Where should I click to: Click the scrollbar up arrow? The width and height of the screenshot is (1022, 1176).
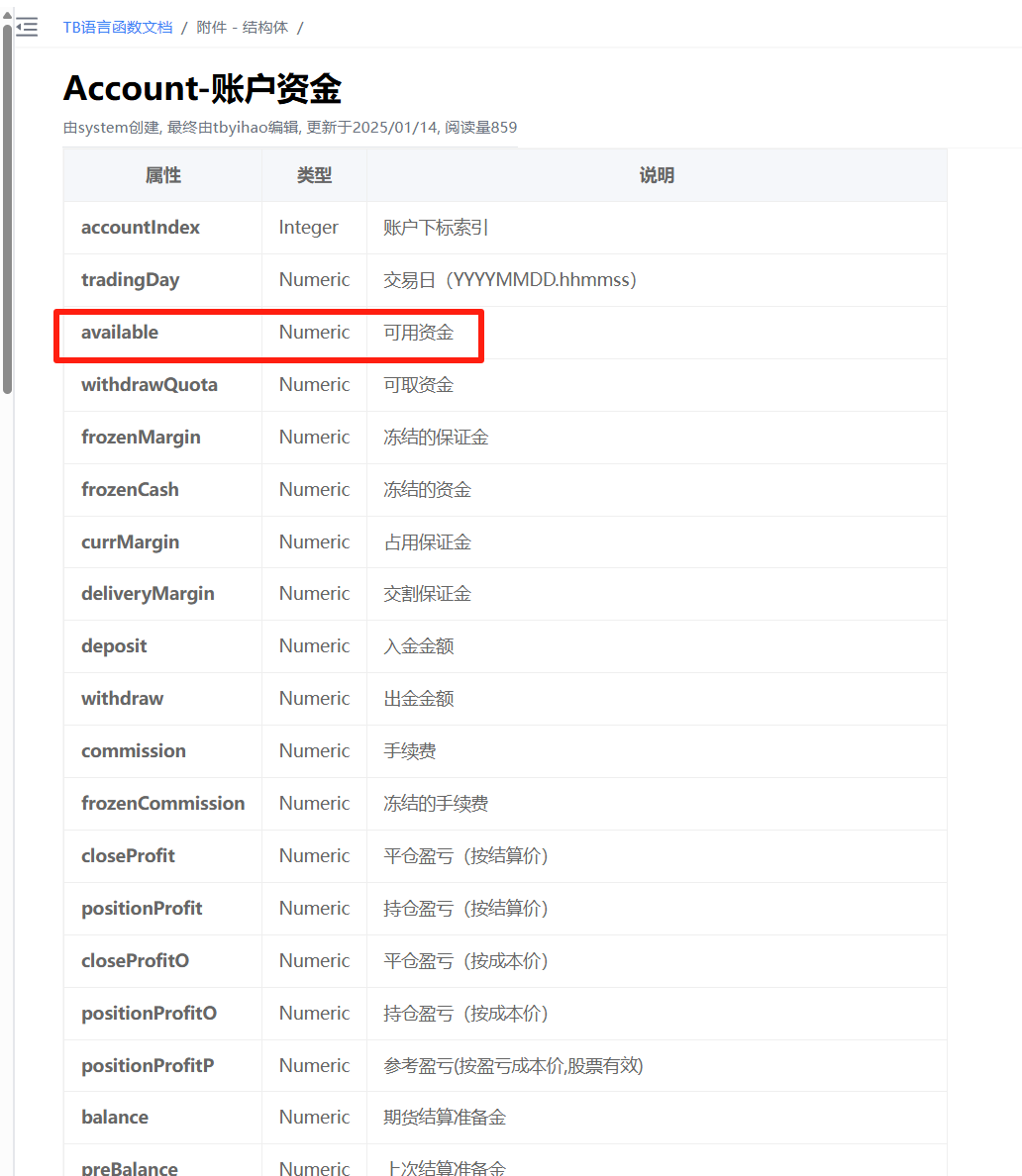coord(8,14)
